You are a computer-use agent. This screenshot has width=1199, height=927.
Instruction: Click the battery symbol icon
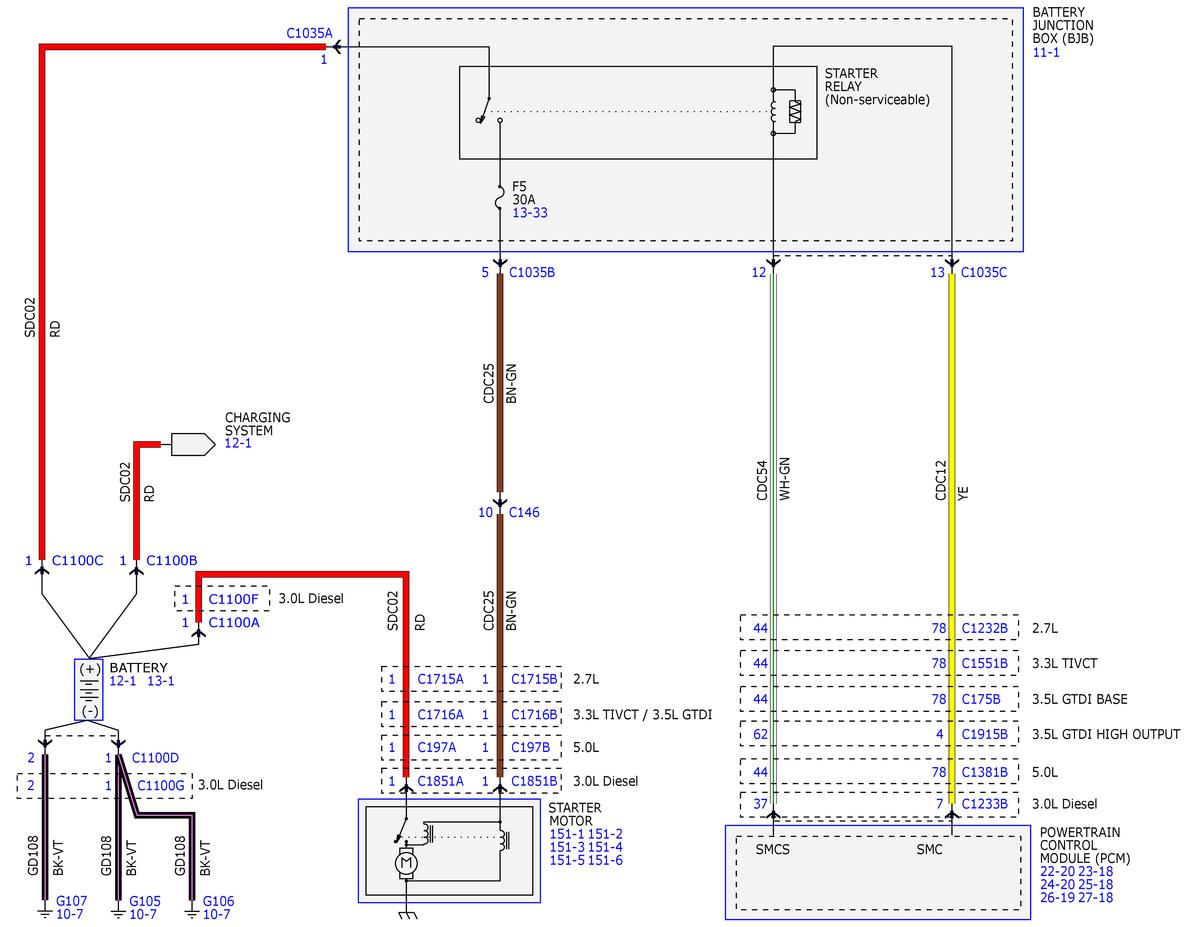[89, 689]
